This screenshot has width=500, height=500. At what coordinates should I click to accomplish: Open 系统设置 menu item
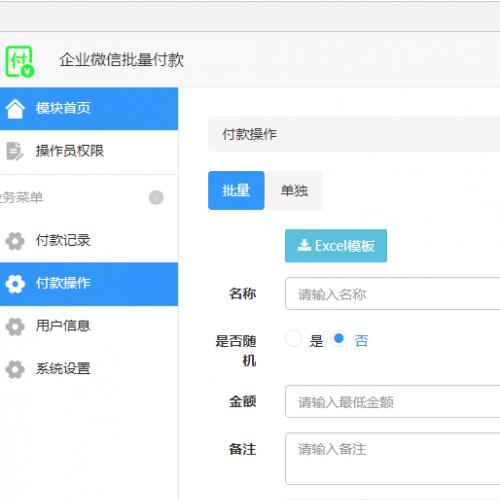pos(89,369)
